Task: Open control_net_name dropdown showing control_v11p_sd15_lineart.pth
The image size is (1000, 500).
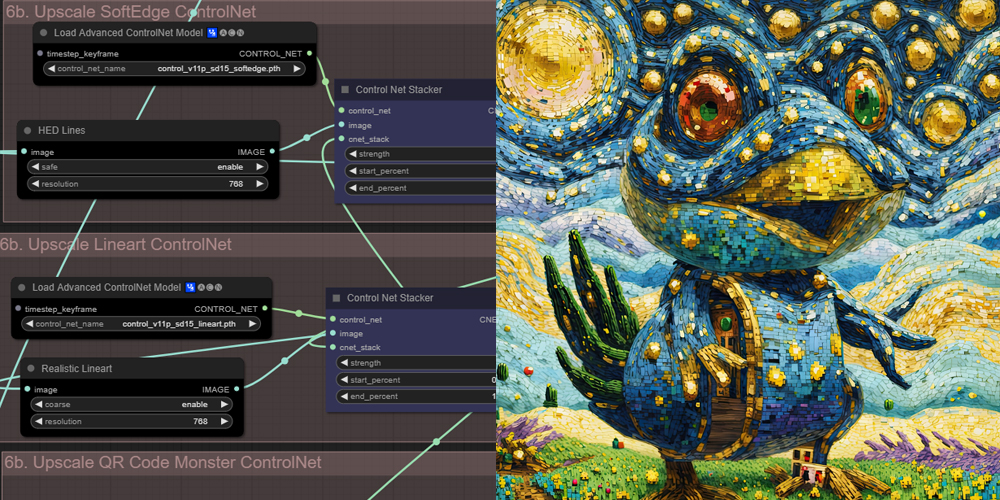Action: [x=141, y=324]
